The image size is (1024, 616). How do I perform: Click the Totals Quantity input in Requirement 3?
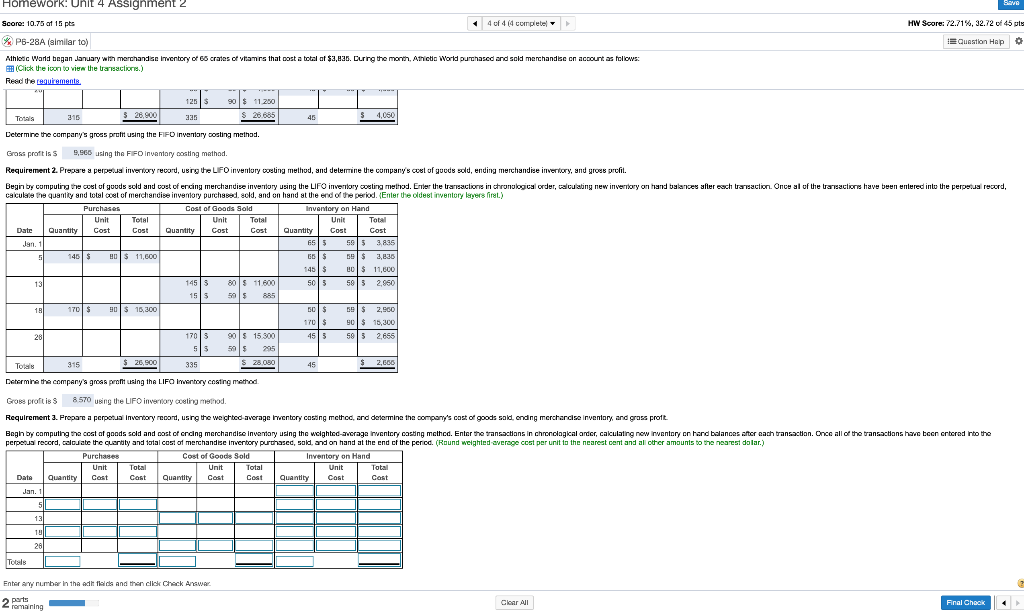tap(64, 560)
